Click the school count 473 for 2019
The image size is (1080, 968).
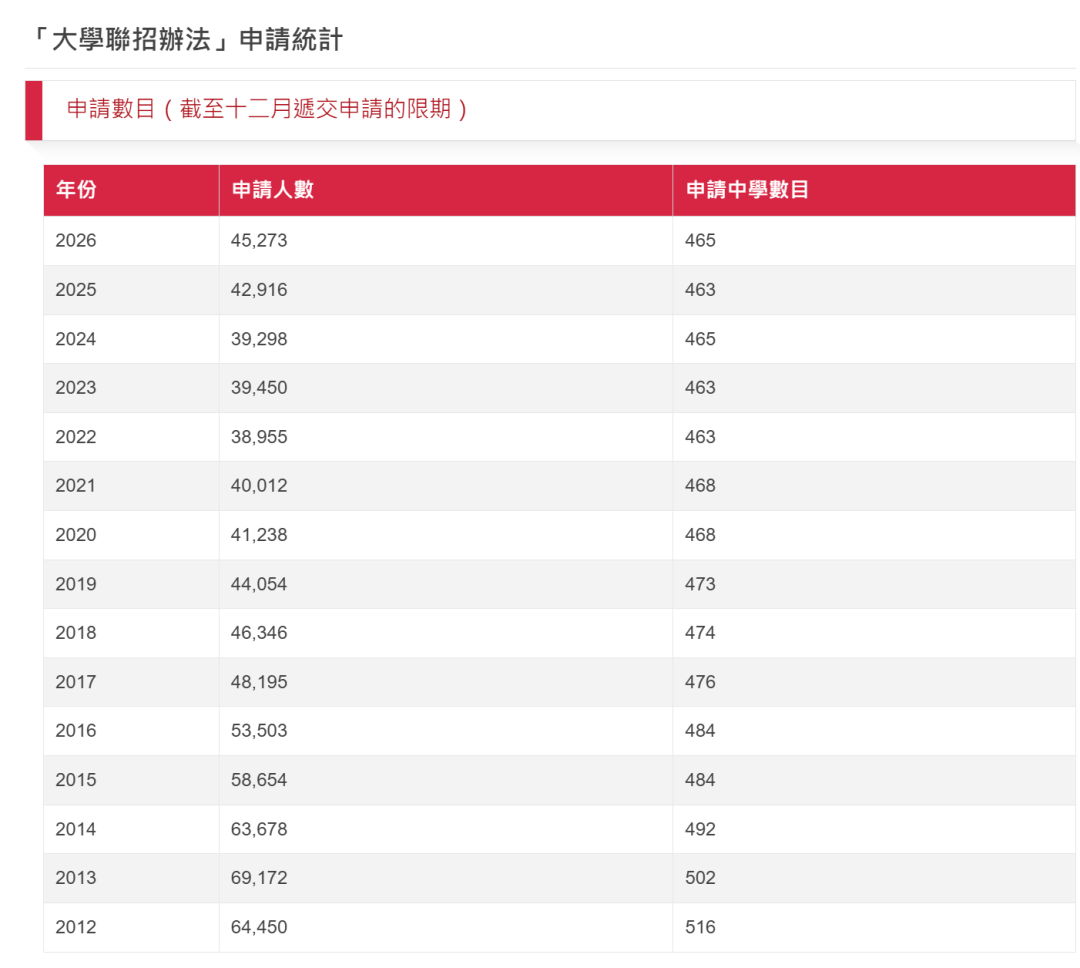[701, 584]
